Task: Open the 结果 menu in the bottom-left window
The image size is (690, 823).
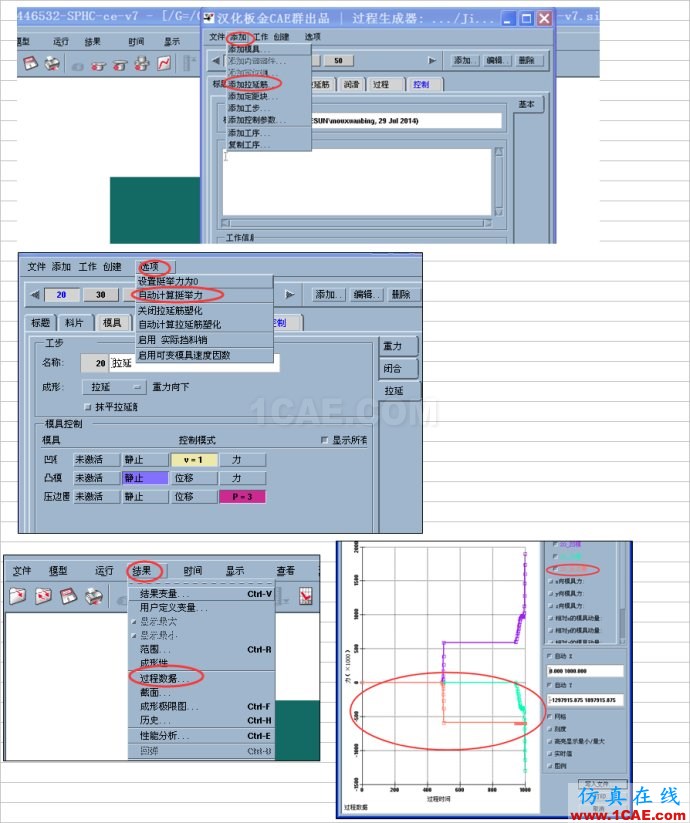Action: [x=142, y=571]
